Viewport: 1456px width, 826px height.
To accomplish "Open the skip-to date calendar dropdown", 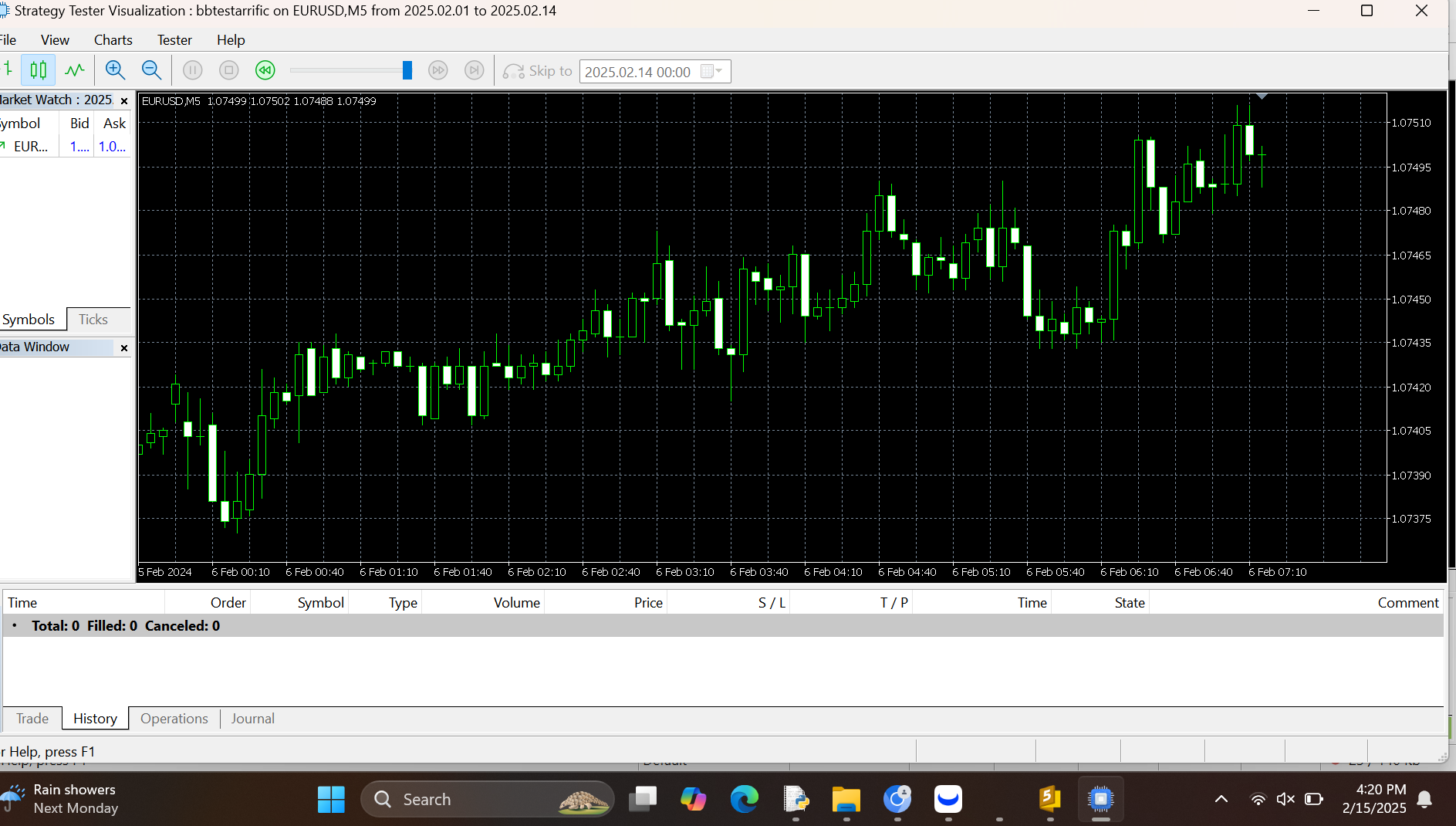I will click(712, 71).
